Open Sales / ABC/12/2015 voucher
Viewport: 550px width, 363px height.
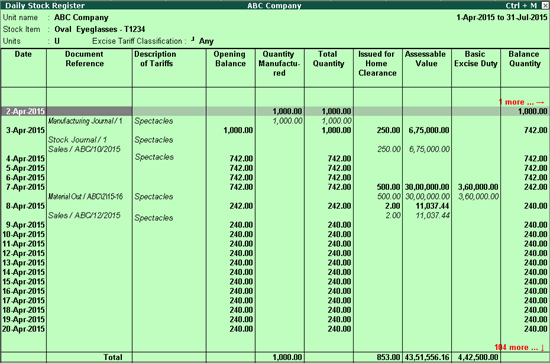tap(84, 215)
